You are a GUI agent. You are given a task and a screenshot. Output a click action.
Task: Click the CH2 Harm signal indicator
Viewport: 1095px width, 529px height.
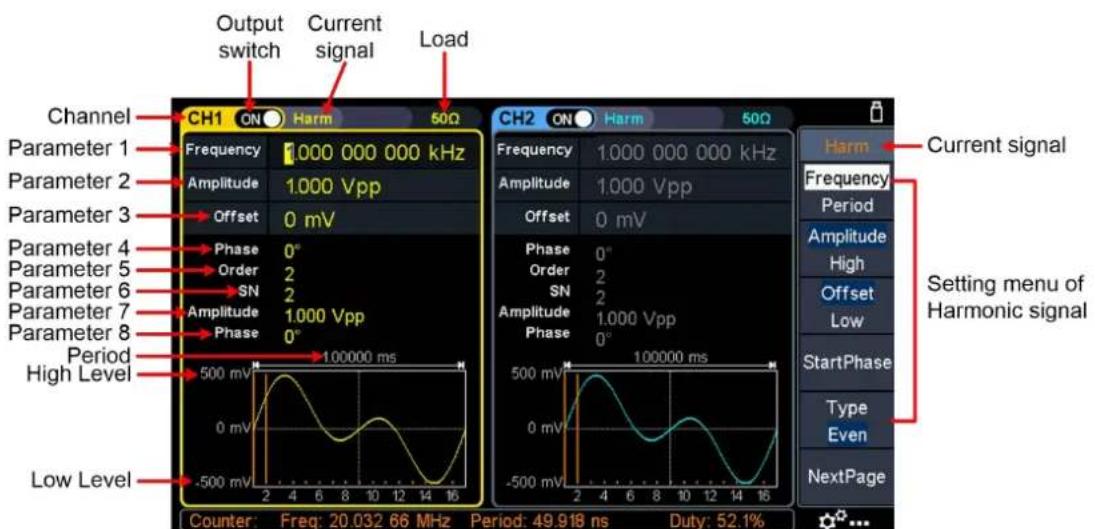point(624,119)
